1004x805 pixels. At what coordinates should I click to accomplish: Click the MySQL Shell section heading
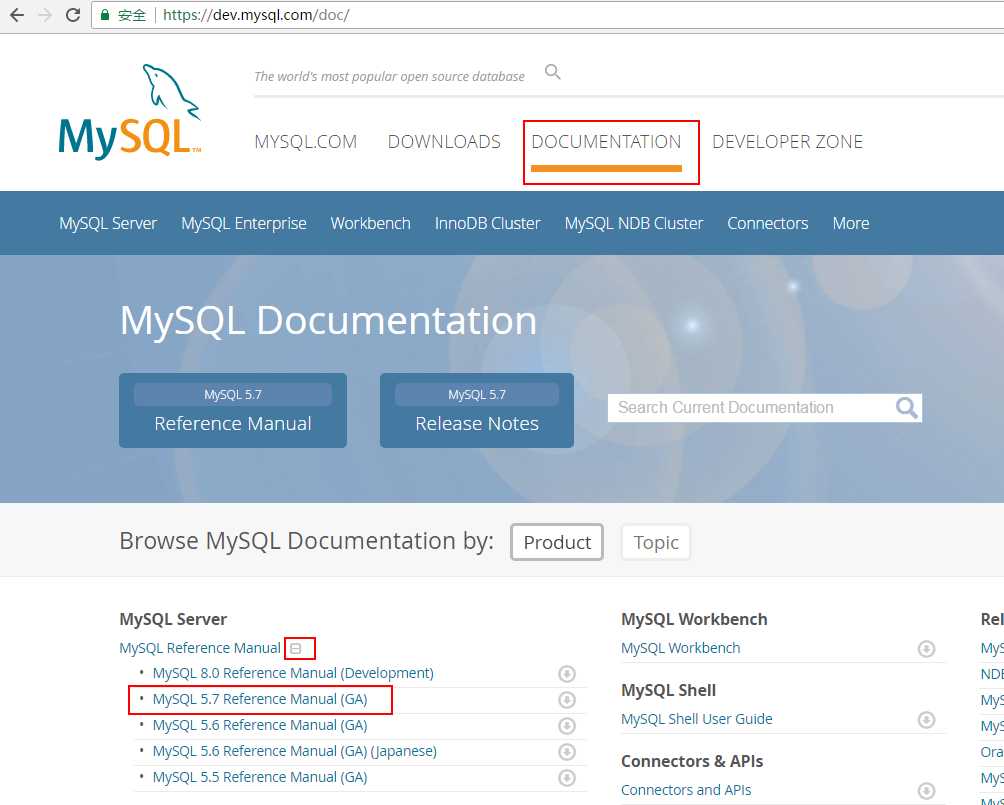coord(668,690)
